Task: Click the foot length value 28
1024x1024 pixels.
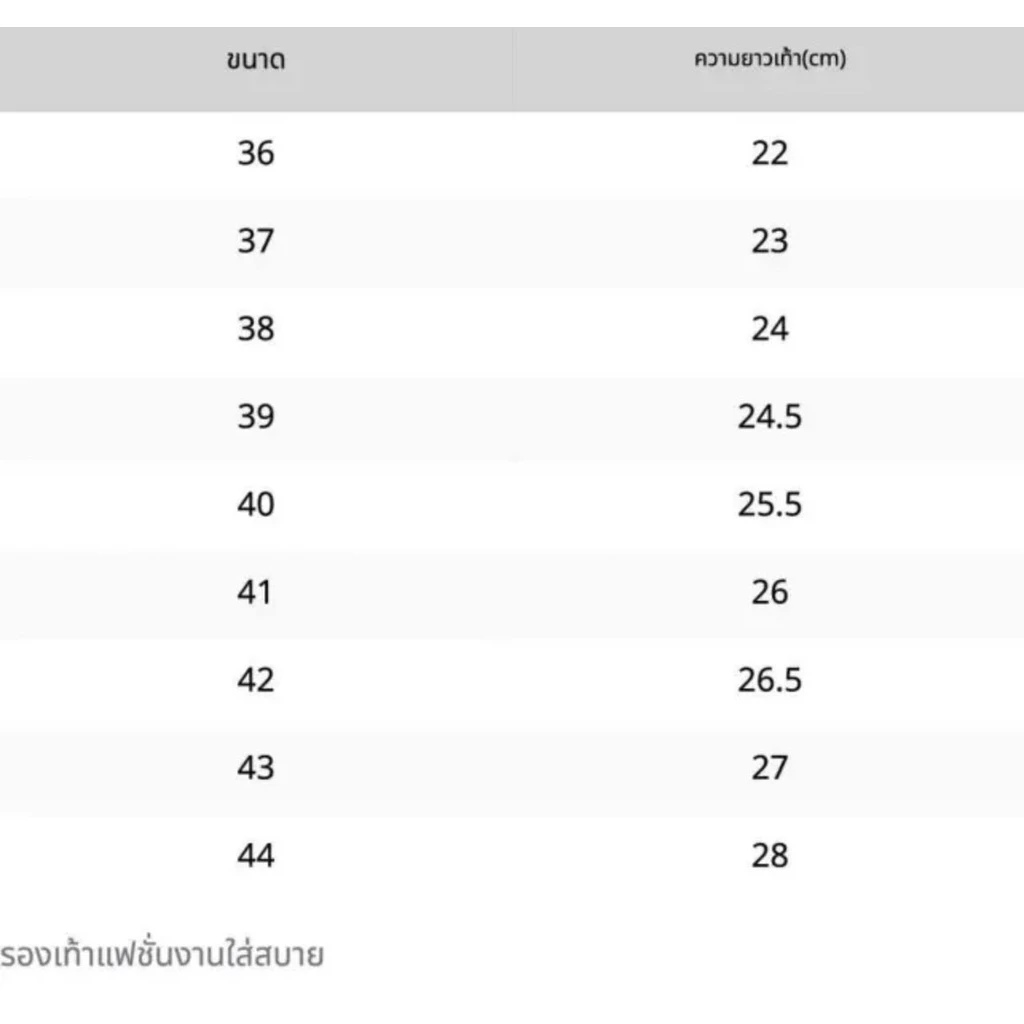Action: point(770,856)
